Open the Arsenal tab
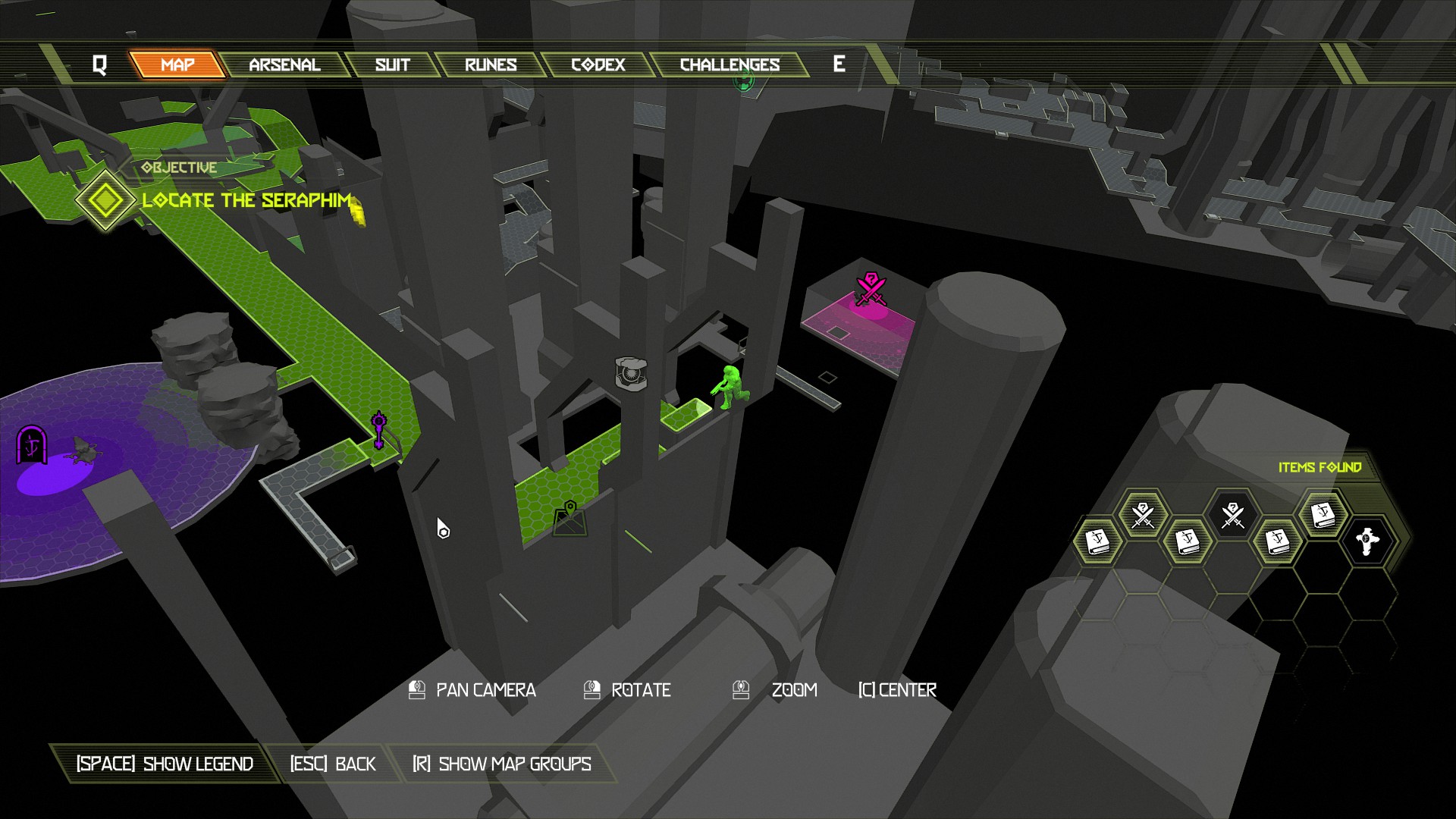The image size is (1456, 819). tap(284, 65)
